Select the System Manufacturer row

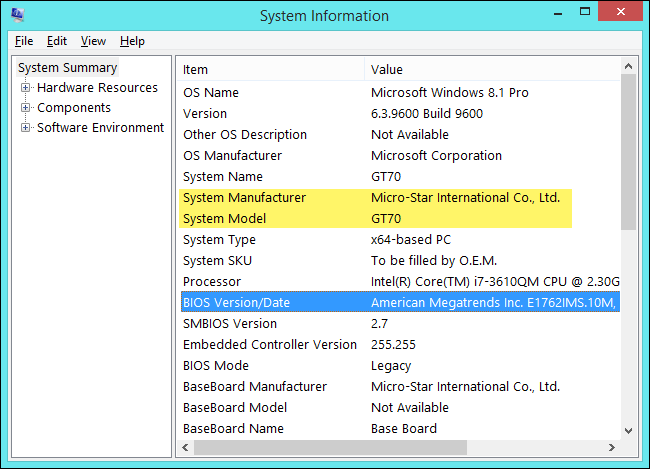(x=400, y=197)
